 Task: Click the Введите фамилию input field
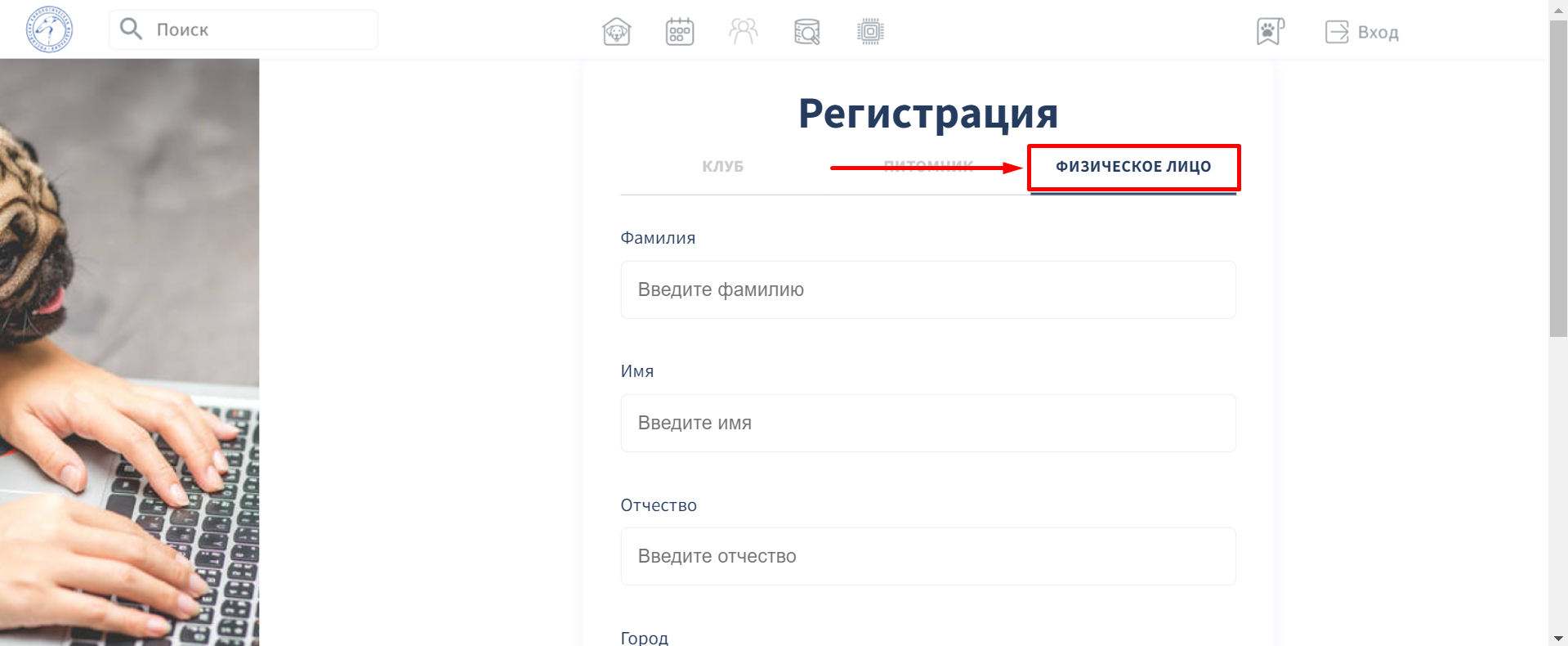(x=927, y=289)
